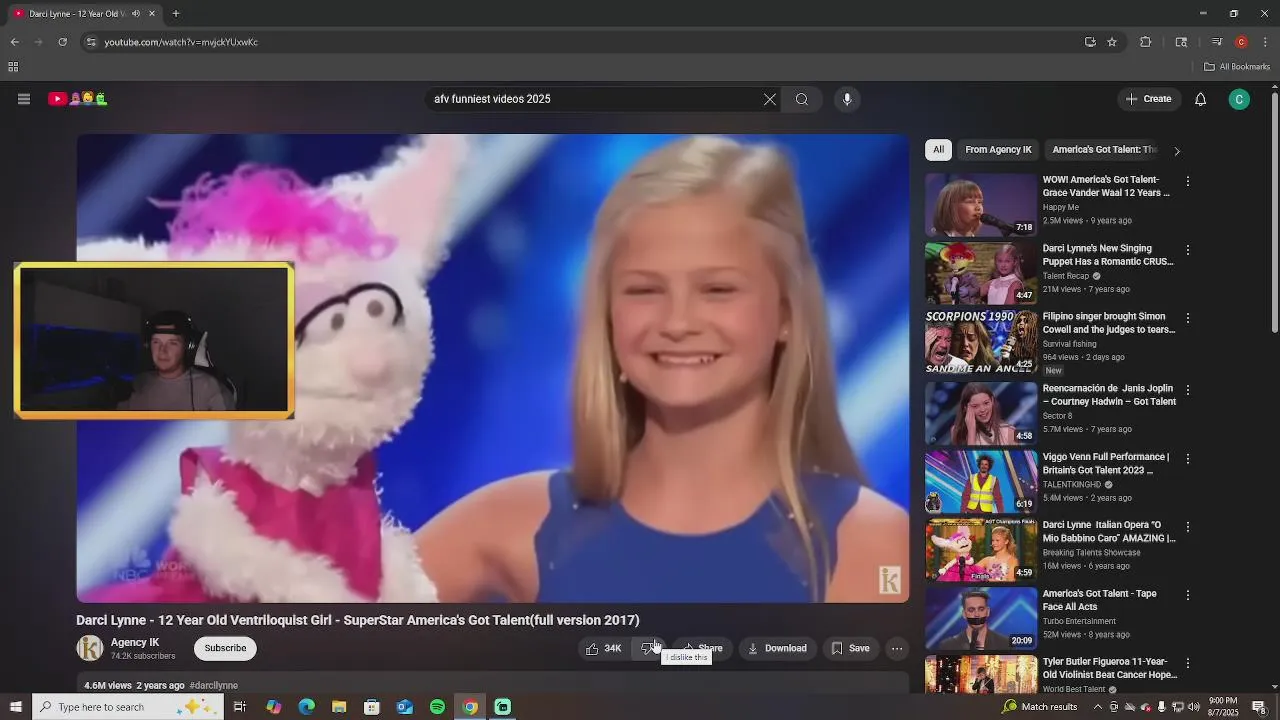
Task: Open the green C YouTube account avatar
Action: 1239,99
